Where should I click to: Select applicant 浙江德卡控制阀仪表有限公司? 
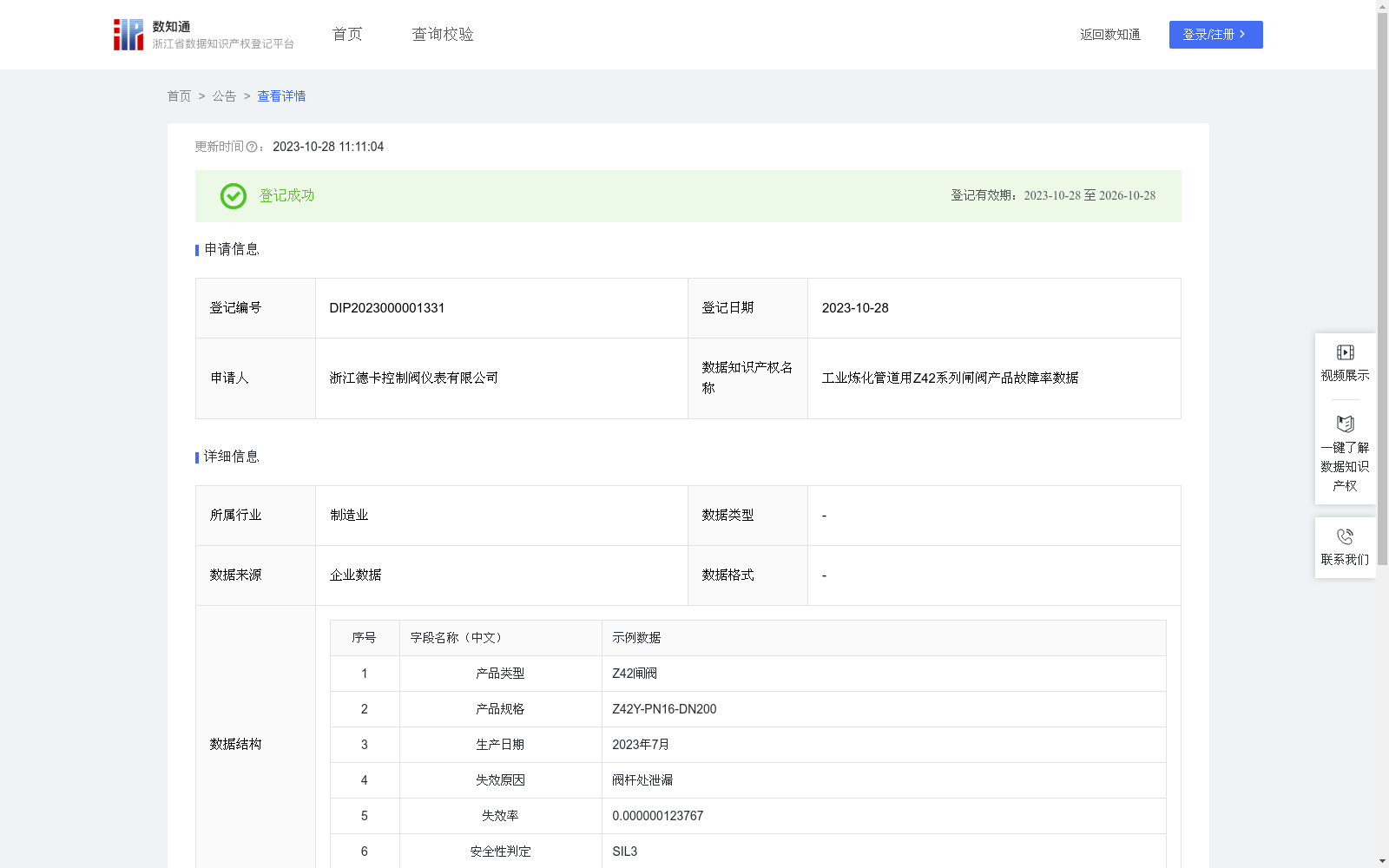[414, 378]
